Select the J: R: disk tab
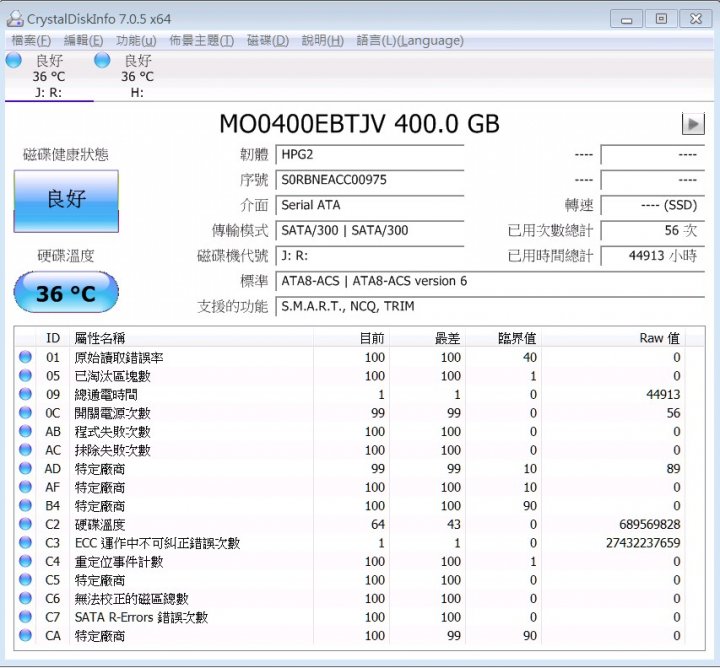Screen dimensions: 720x668 coord(49,76)
